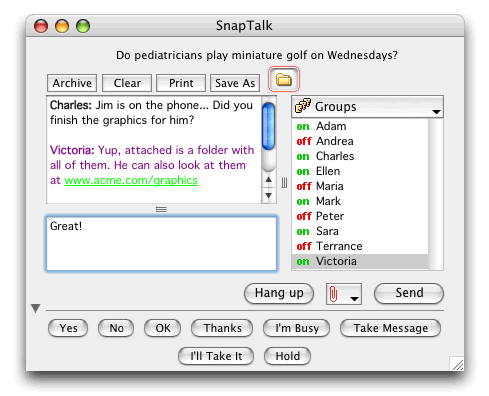Select offline contact Andrea
Viewport: 489px width, 396px height.
[x=360, y=141]
